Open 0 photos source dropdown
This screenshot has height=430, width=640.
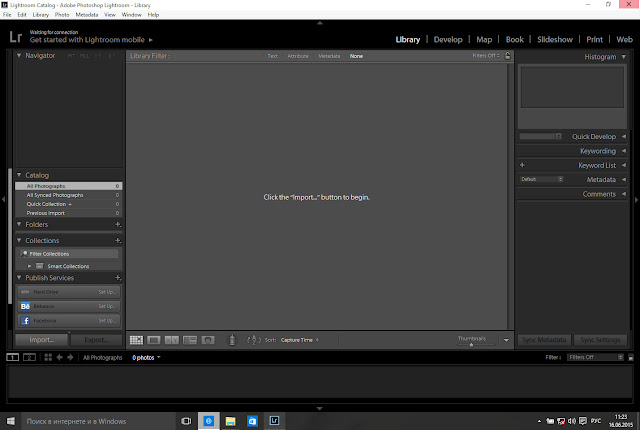pyautogui.click(x=146, y=357)
